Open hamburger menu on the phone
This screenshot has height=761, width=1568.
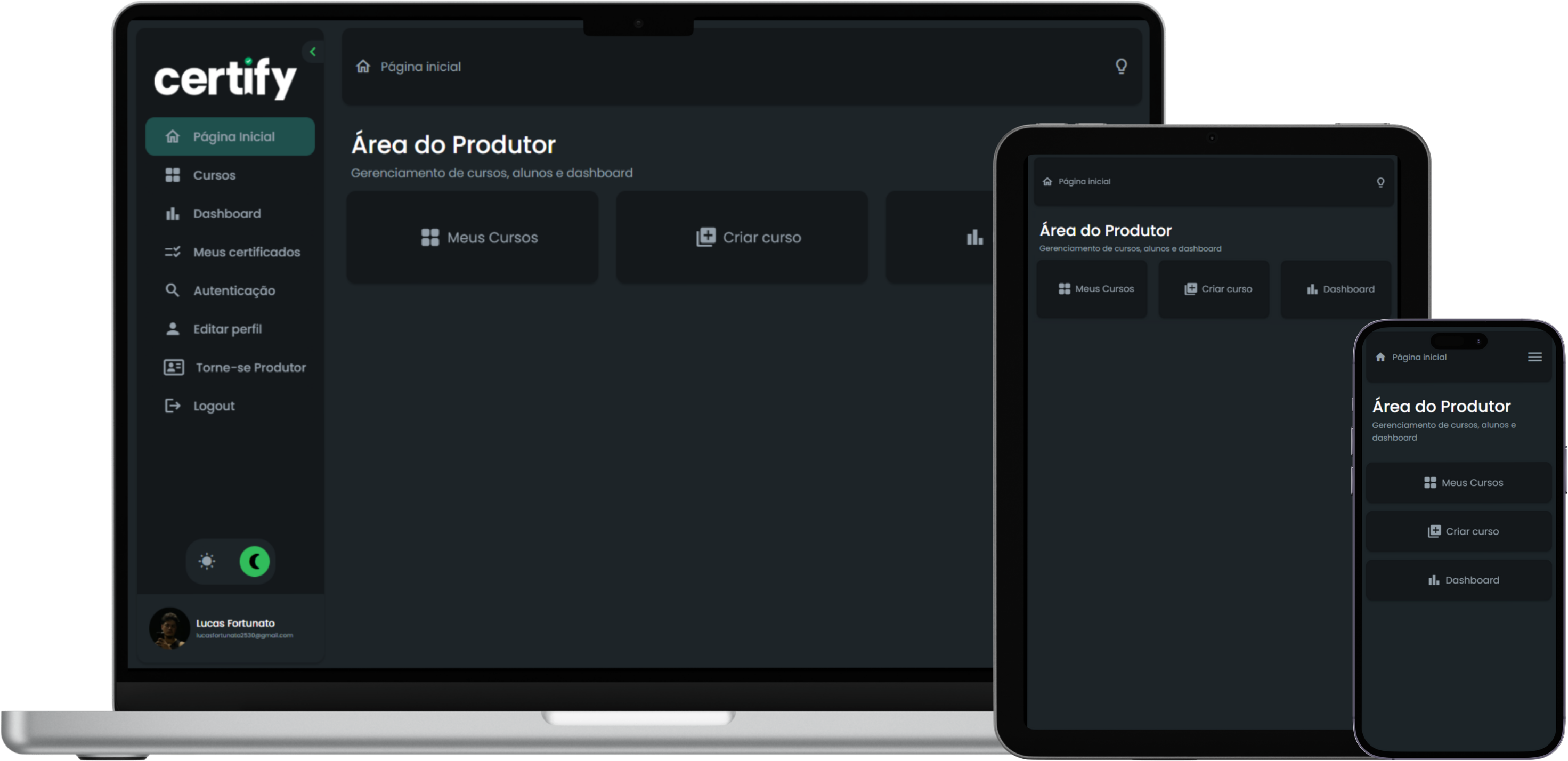click(x=1534, y=357)
